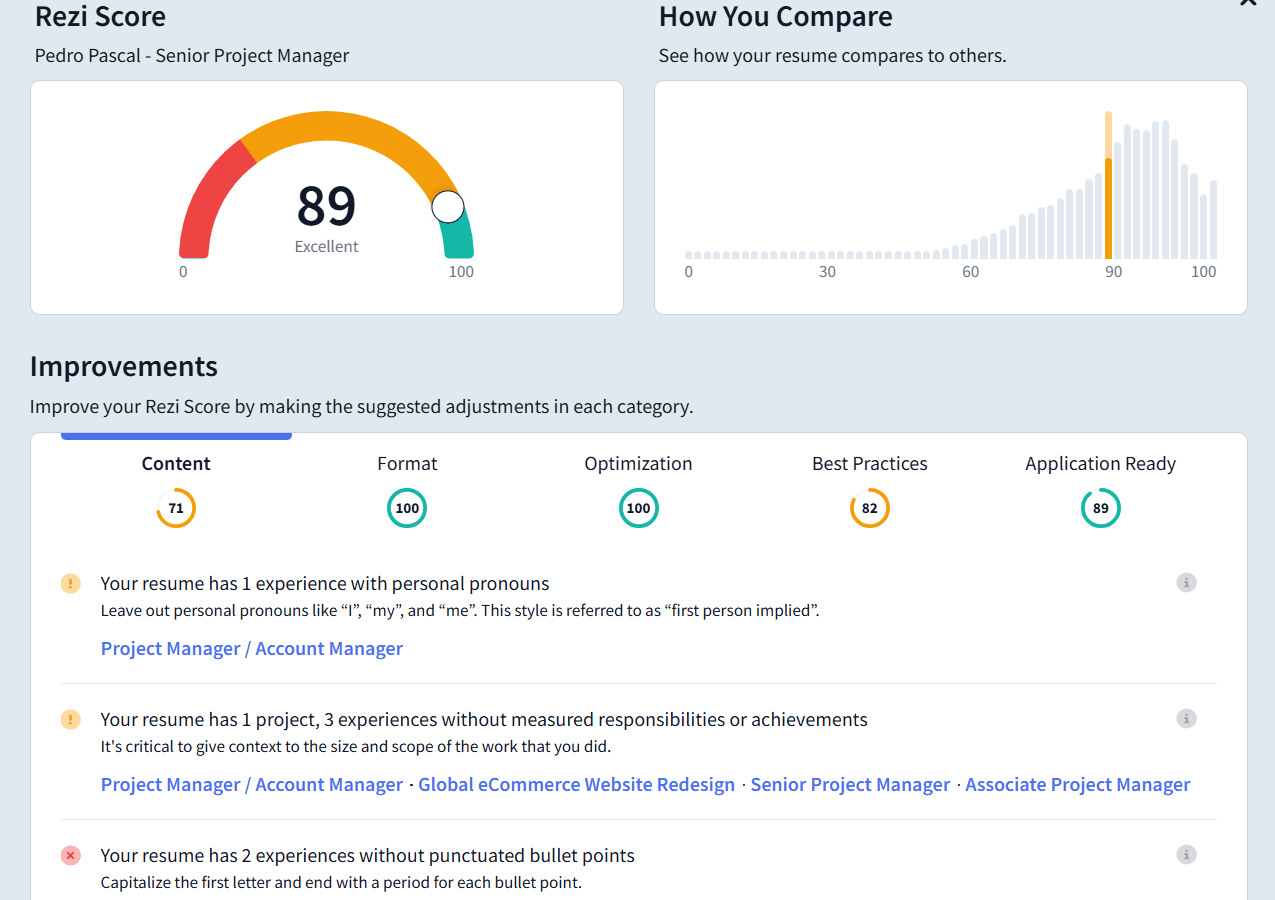Open the Associate Project Manager link
This screenshot has width=1275, height=900.
pos(1078,785)
